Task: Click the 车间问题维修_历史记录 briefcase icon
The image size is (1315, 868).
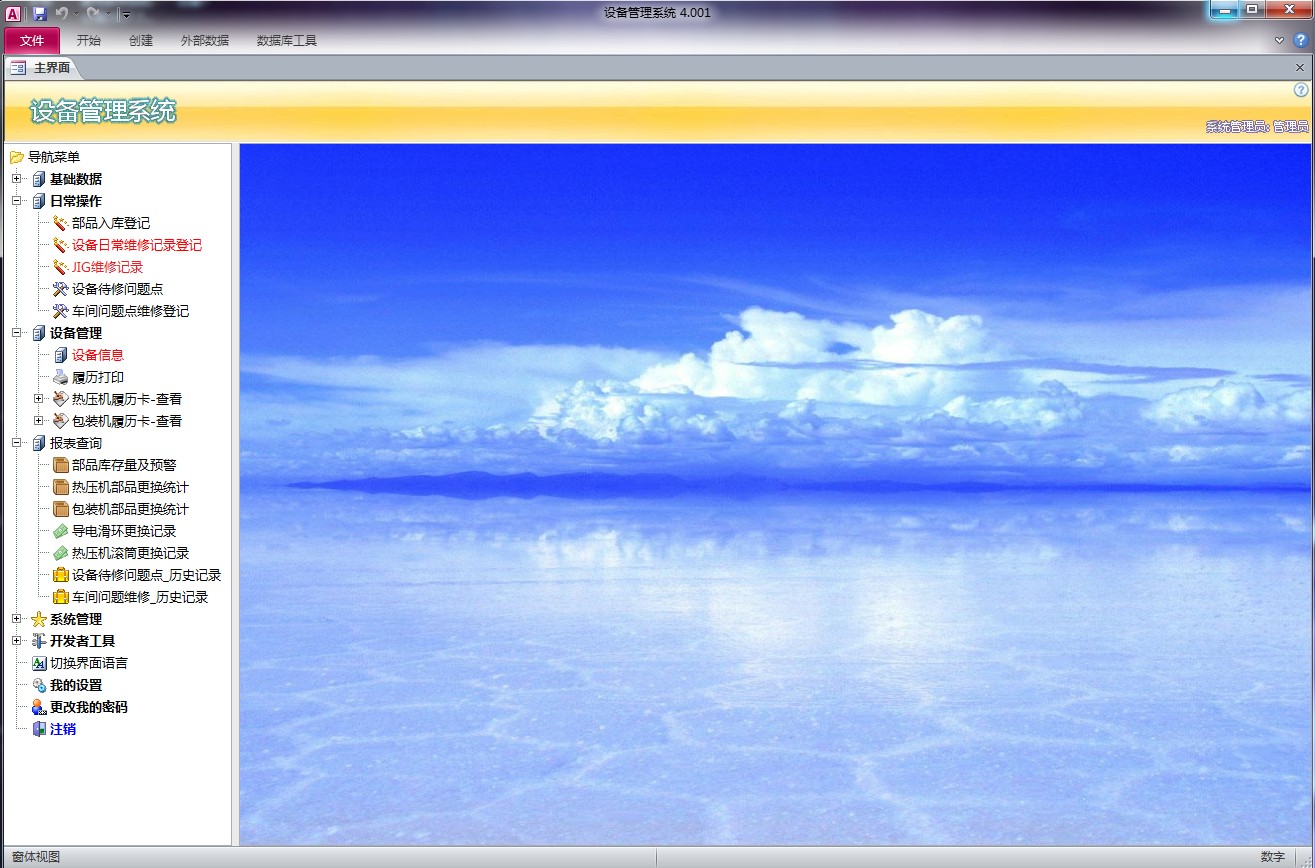Action: (x=61, y=597)
